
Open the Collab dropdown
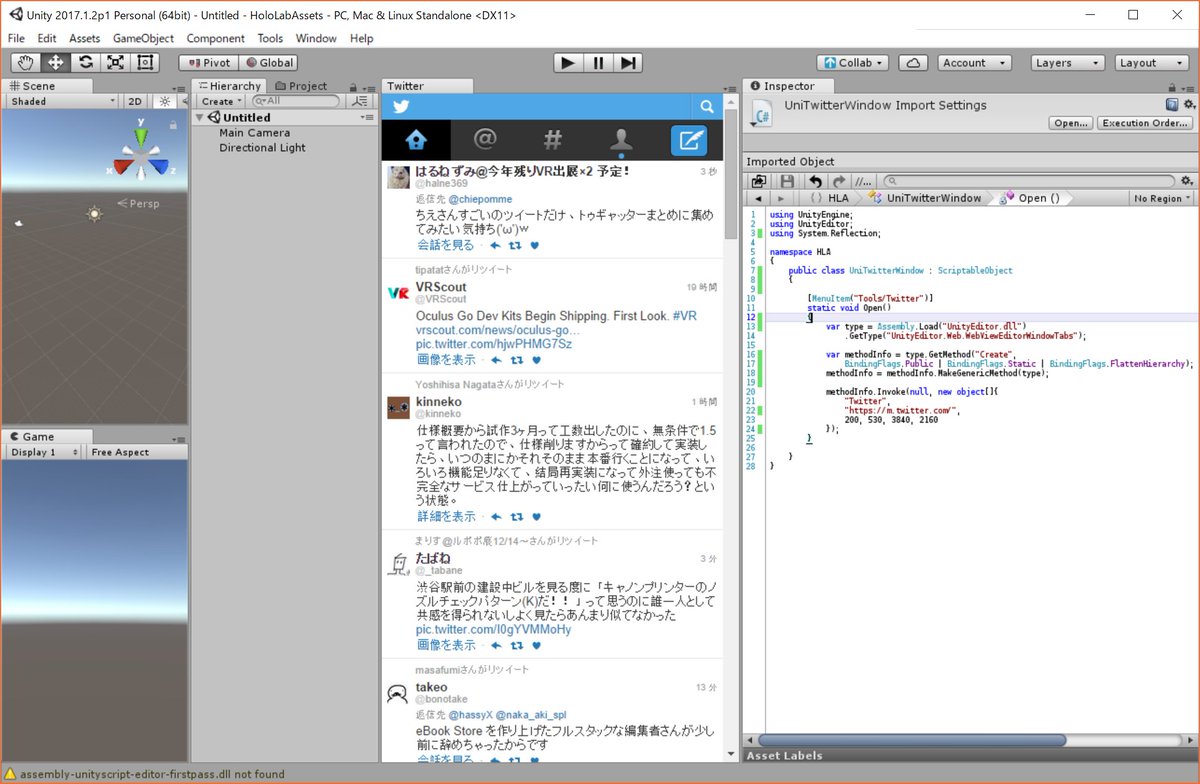[x=853, y=63]
